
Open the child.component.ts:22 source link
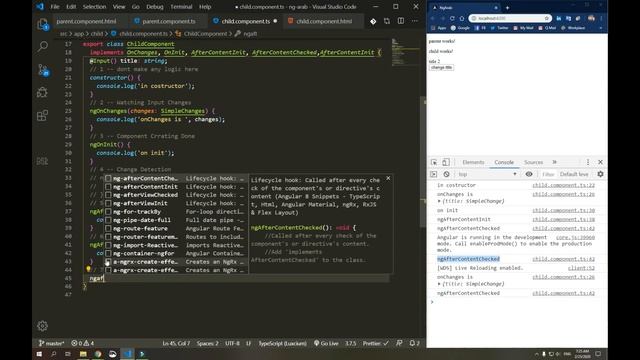(563, 185)
